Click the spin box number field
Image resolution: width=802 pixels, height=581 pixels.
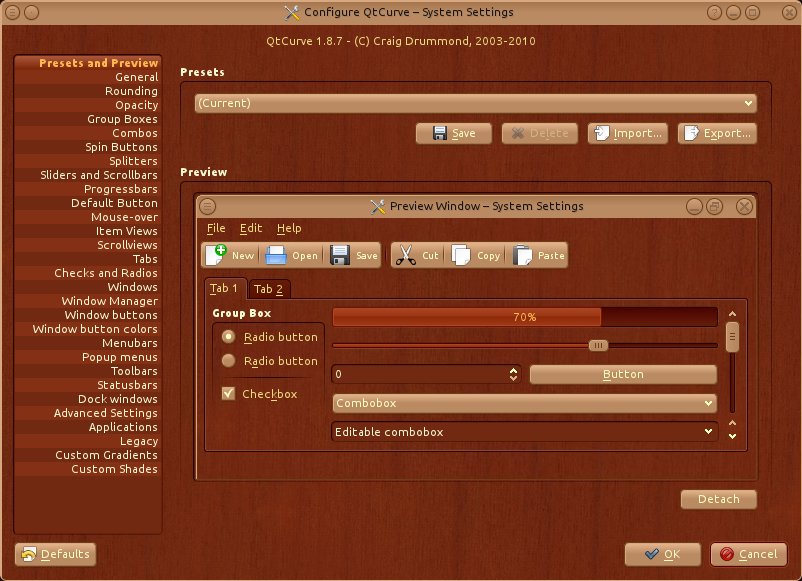[x=419, y=374]
